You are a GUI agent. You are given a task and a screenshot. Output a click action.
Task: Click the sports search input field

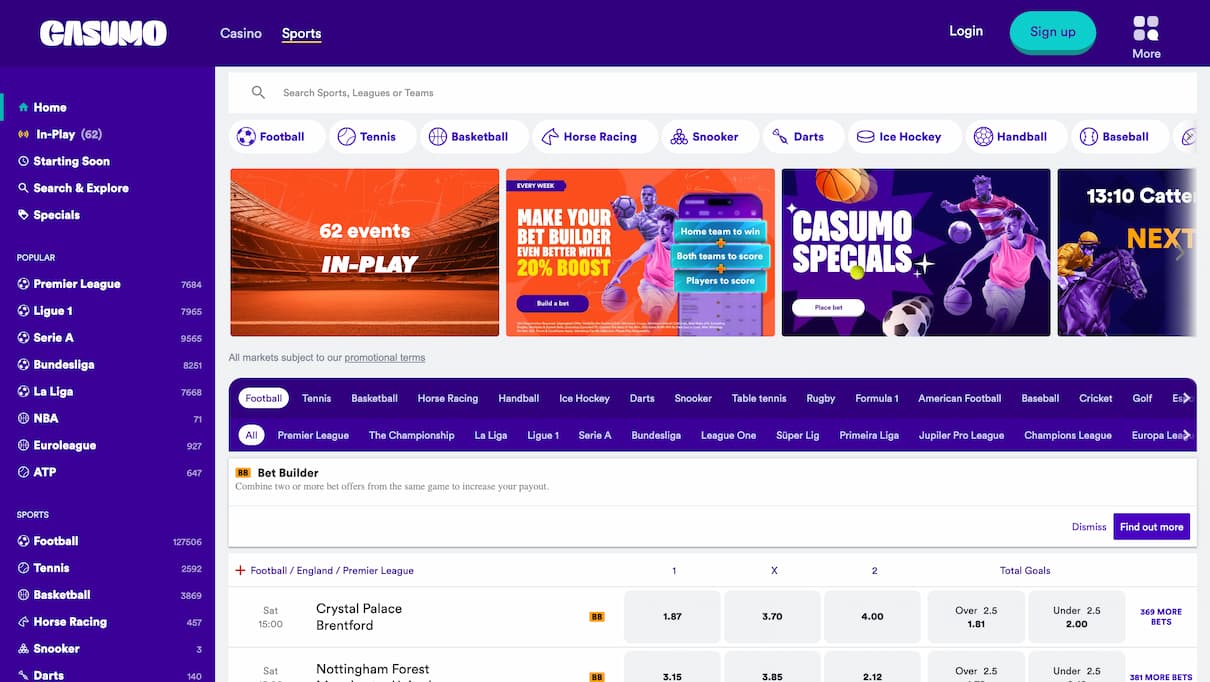[x=500, y=92]
